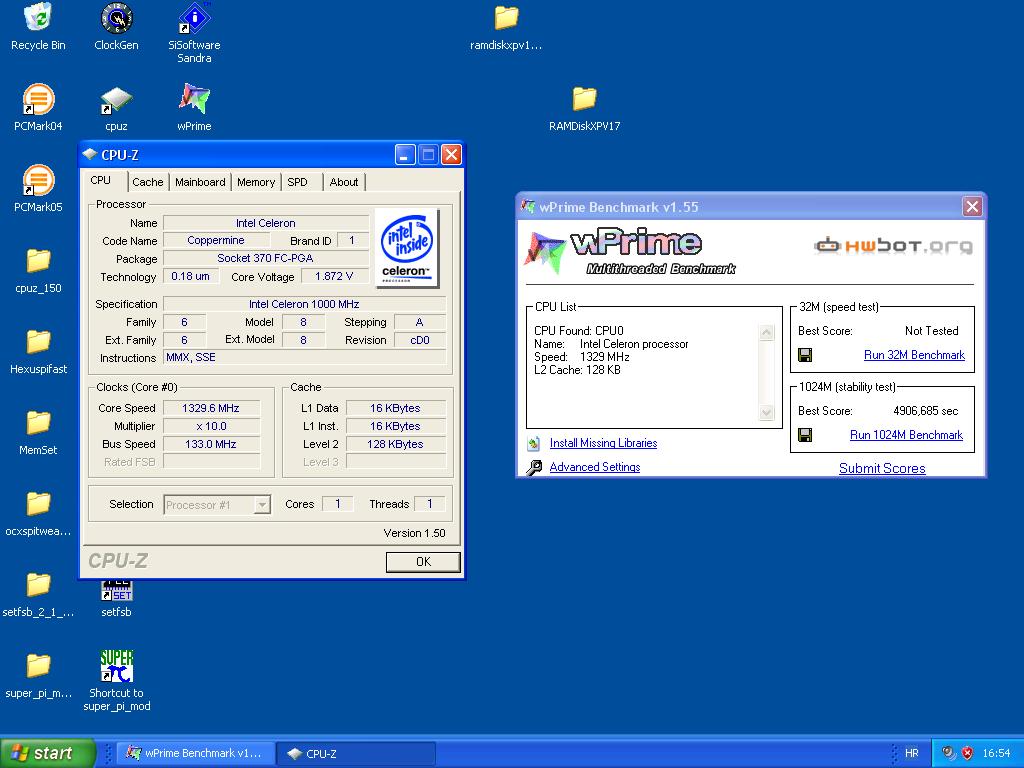The height and width of the screenshot is (768, 1024).
Task: Click the Core Speed value 1329.6 MHz
Action: coord(211,408)
